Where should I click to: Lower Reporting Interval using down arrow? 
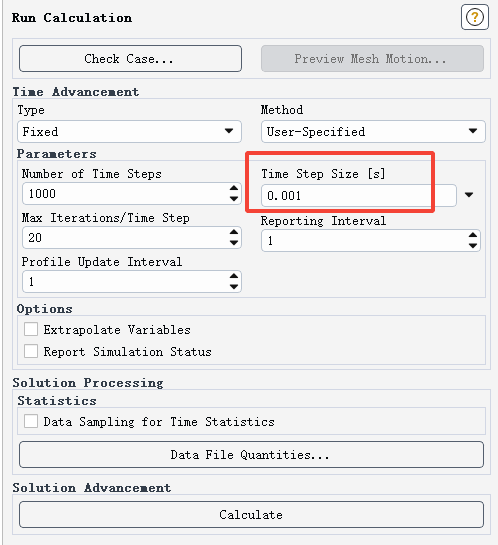pos(473,245)
